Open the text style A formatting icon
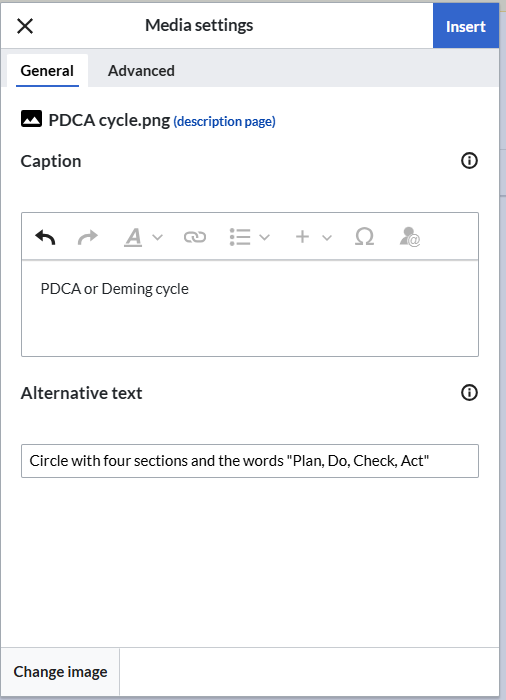 (x=133, y=237)
